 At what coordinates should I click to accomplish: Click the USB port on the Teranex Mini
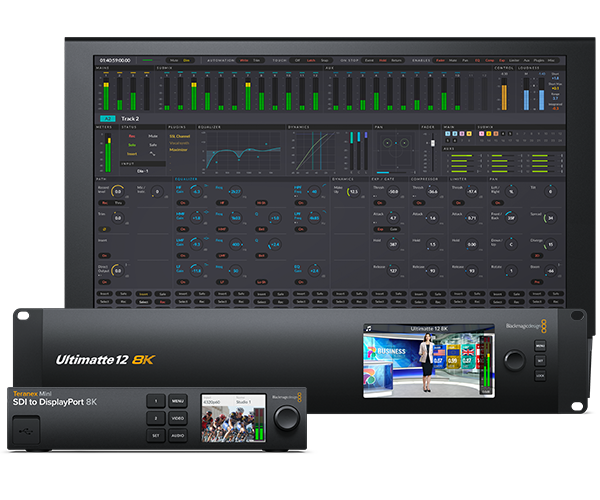(x=26, y=430)
